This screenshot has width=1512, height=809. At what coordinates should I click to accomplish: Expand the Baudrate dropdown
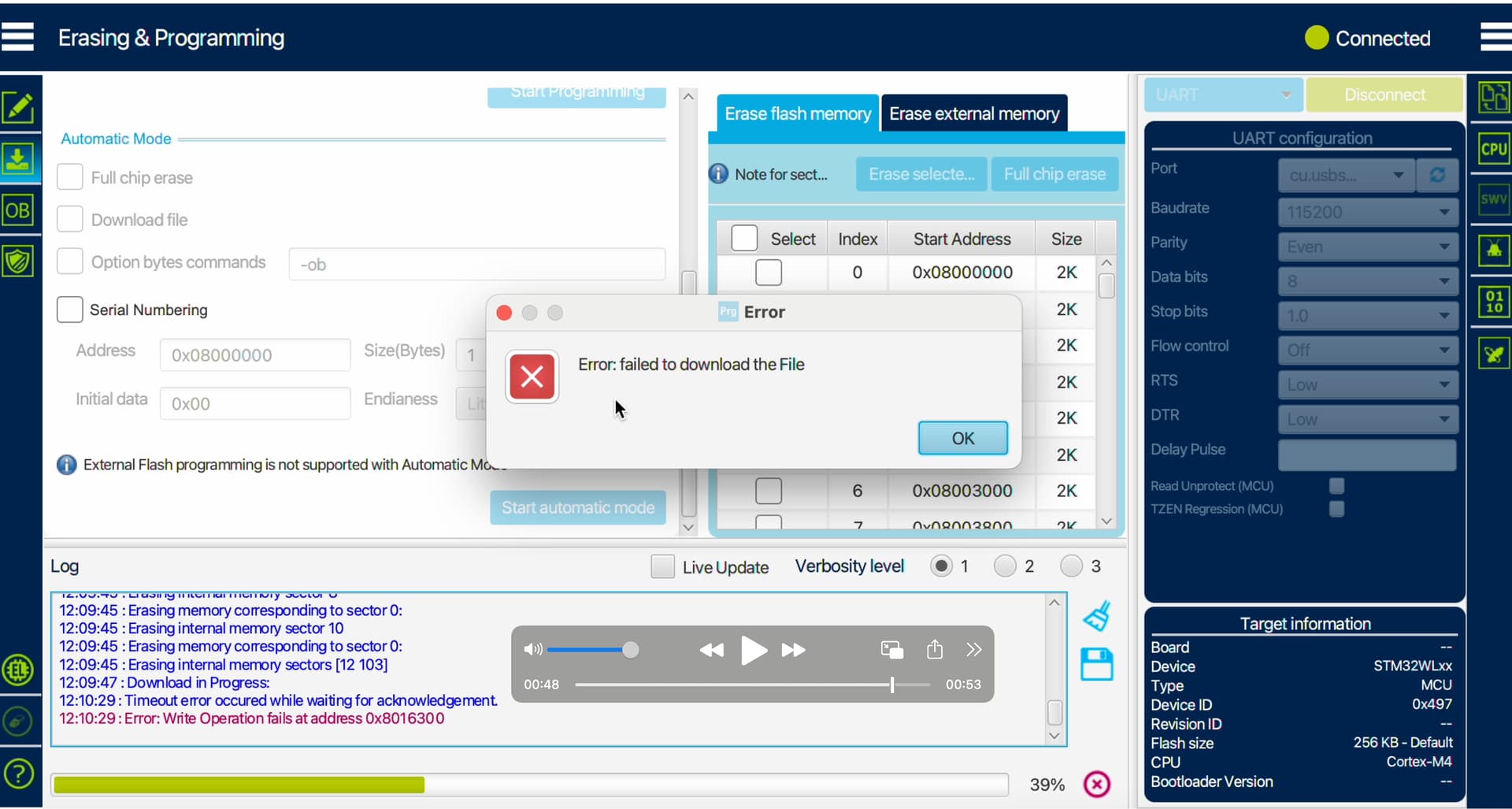(x=1368, y=212)
